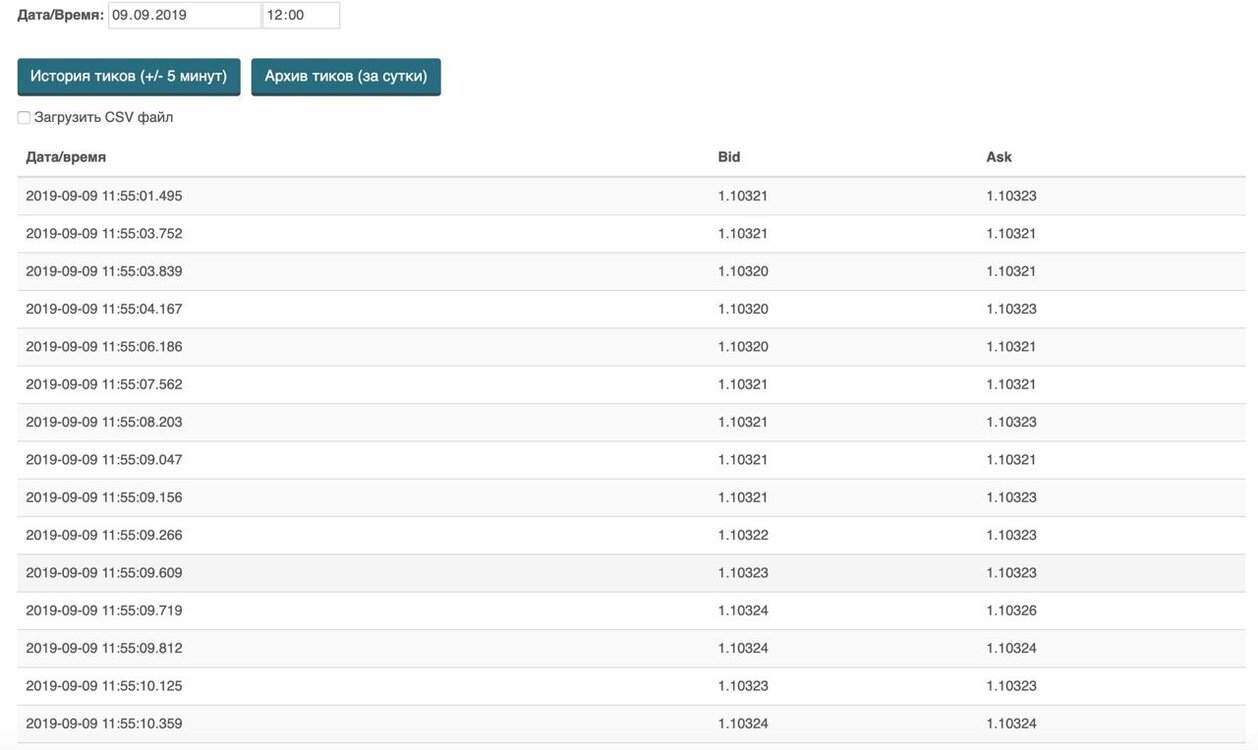Select the row timestamped 11:55:09.609
This screenshot has width=1258, height=750.
click(x=631, y=573)
